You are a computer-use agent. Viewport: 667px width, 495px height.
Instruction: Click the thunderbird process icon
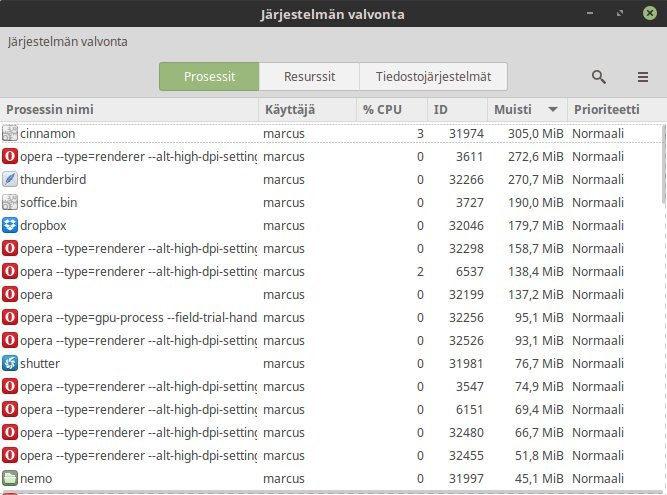pos(10,179)
